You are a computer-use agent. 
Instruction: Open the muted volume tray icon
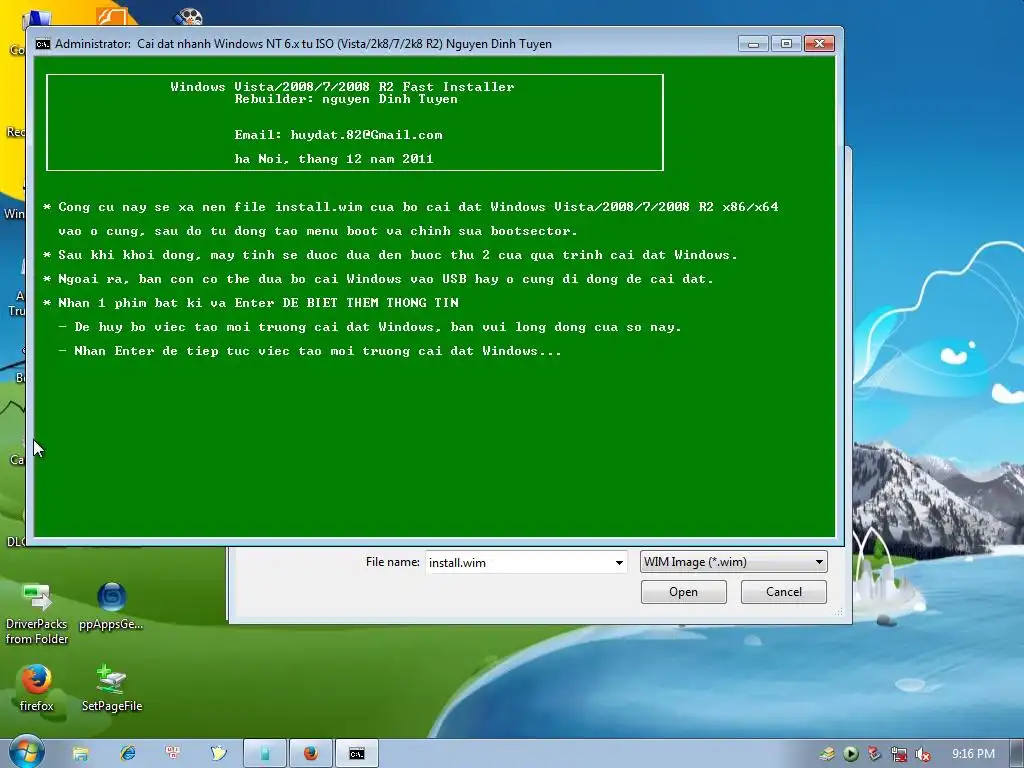[923, 754]
